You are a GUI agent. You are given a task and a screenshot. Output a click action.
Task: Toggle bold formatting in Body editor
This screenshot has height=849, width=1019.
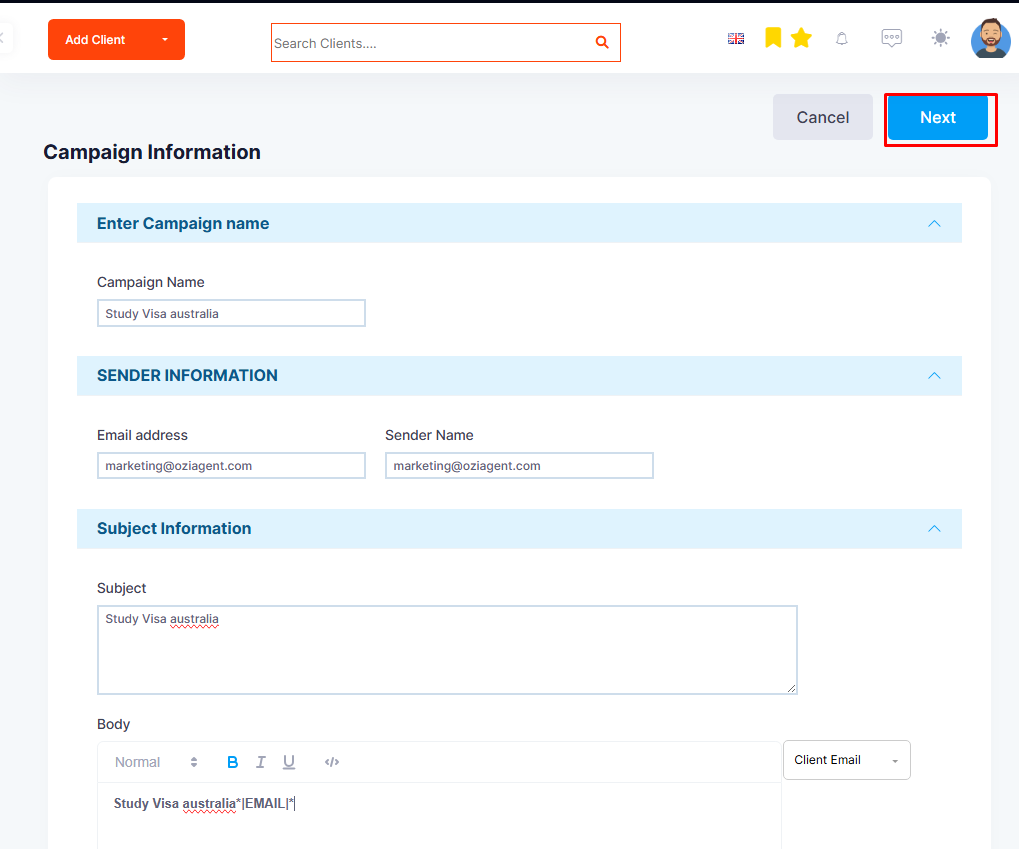[232, 762]
